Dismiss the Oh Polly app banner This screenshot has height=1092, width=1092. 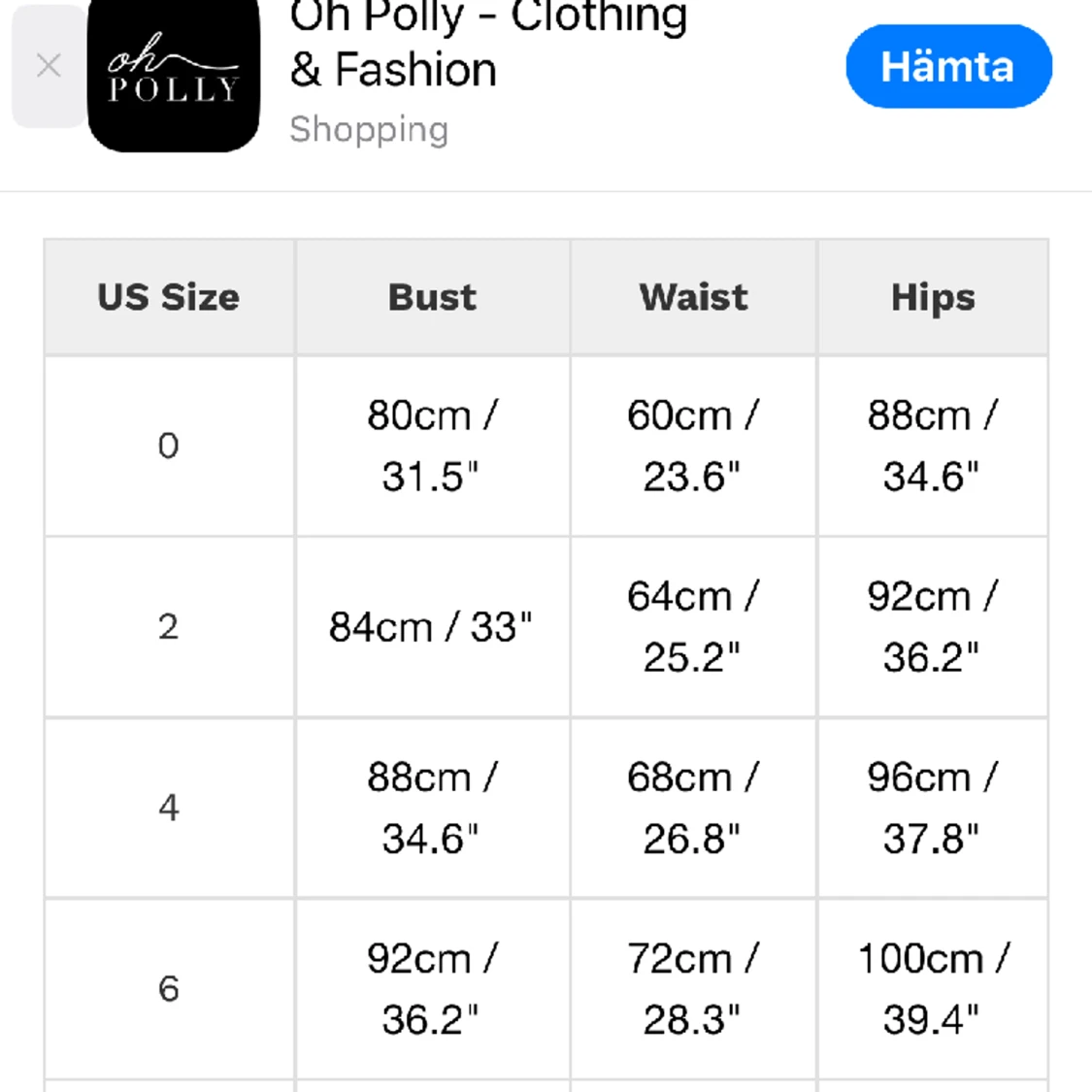click(49, 66)
